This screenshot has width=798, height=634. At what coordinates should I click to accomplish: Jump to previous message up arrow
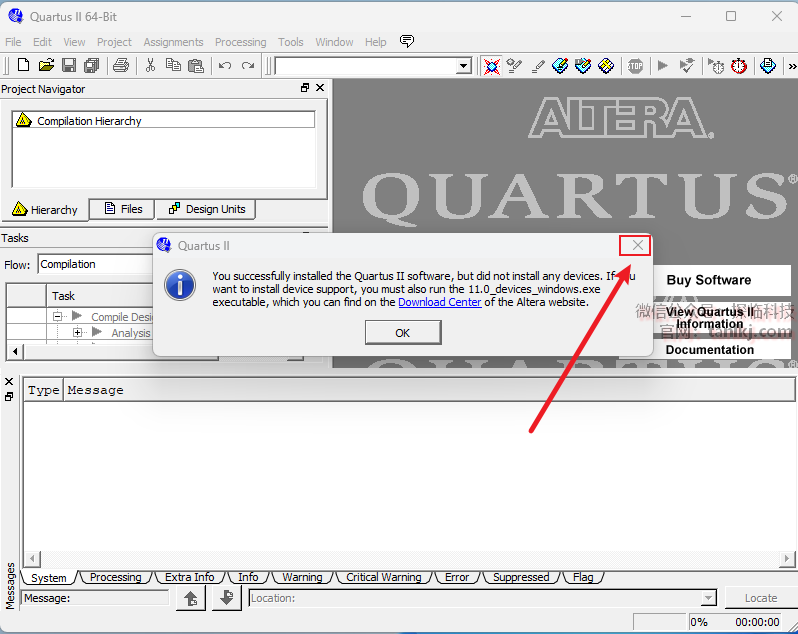191,598
